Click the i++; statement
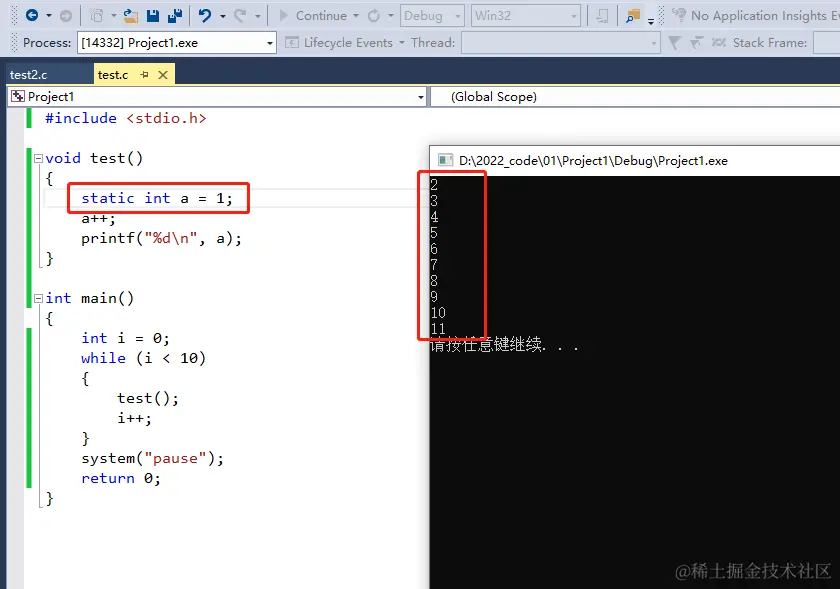The width and height of the screenshot is (840, 589). [134, 418]
